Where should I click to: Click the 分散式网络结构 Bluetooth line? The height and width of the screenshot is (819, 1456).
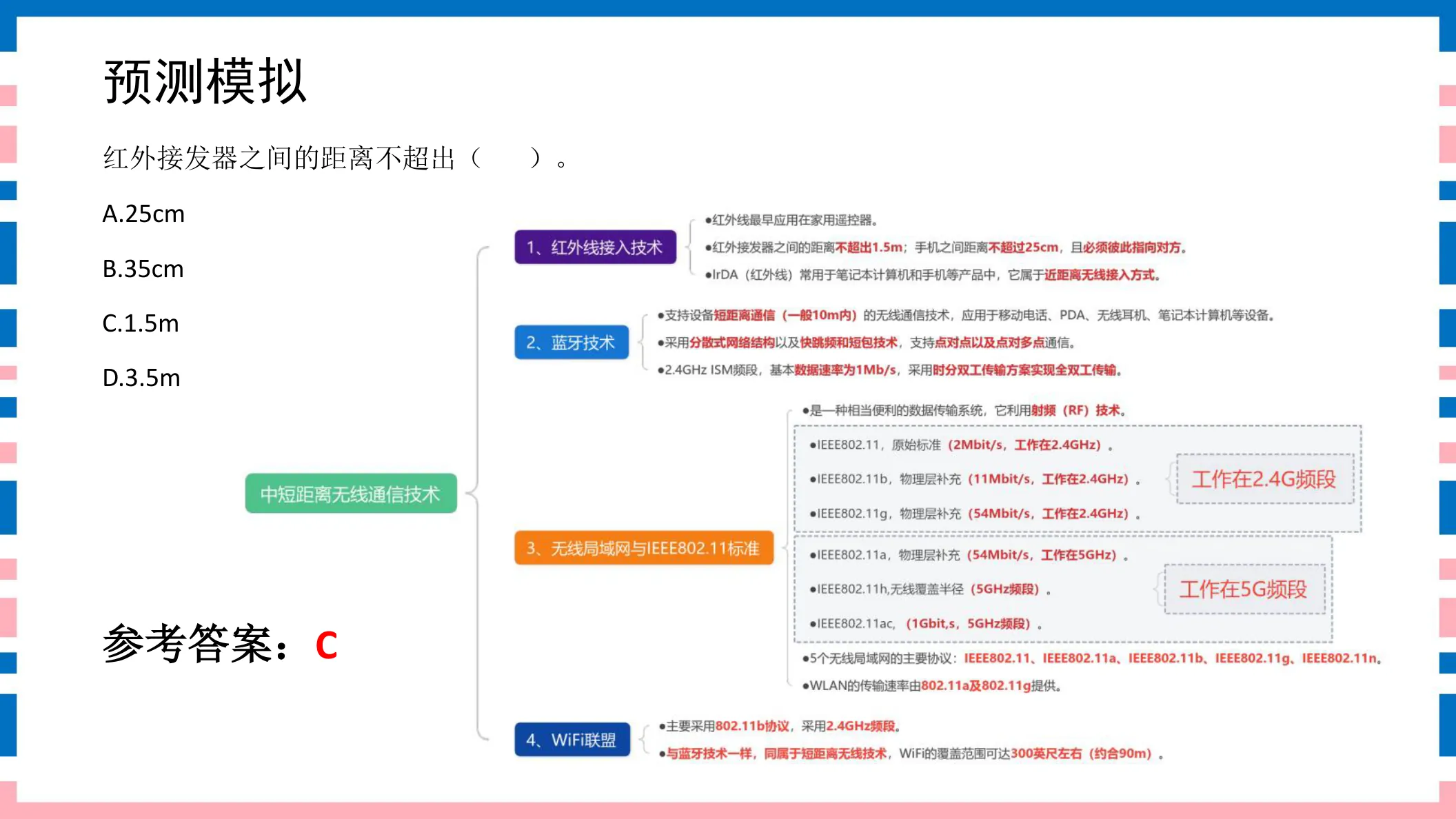point(867,343)
